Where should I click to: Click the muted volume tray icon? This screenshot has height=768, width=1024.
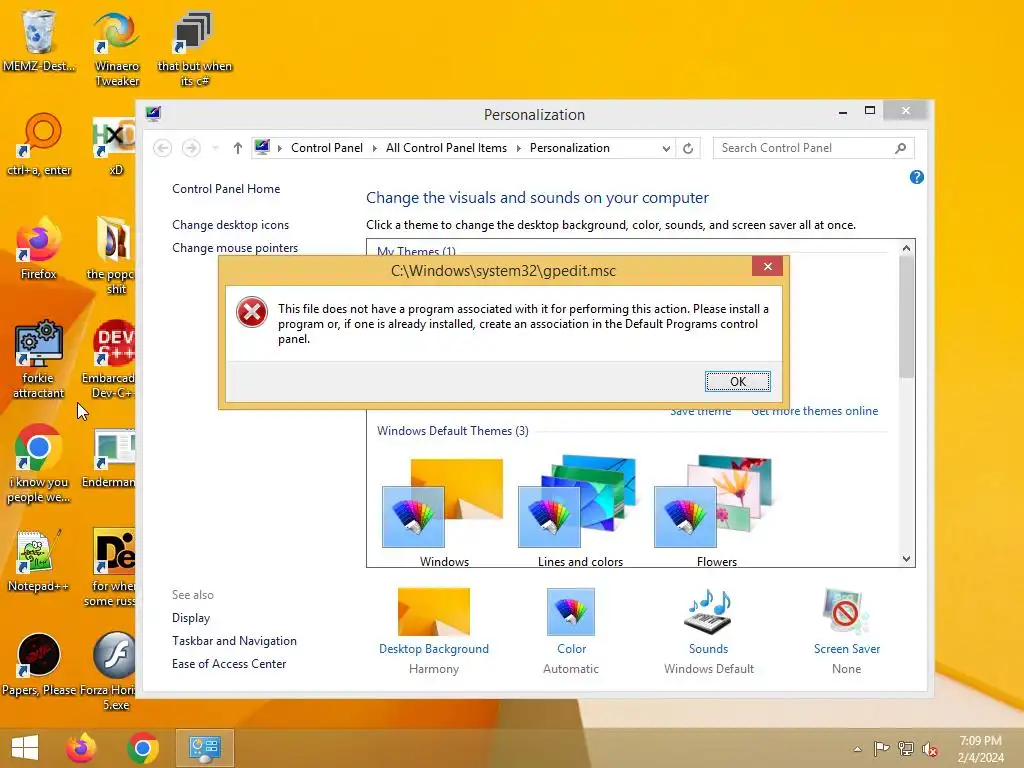coord(930,749)
